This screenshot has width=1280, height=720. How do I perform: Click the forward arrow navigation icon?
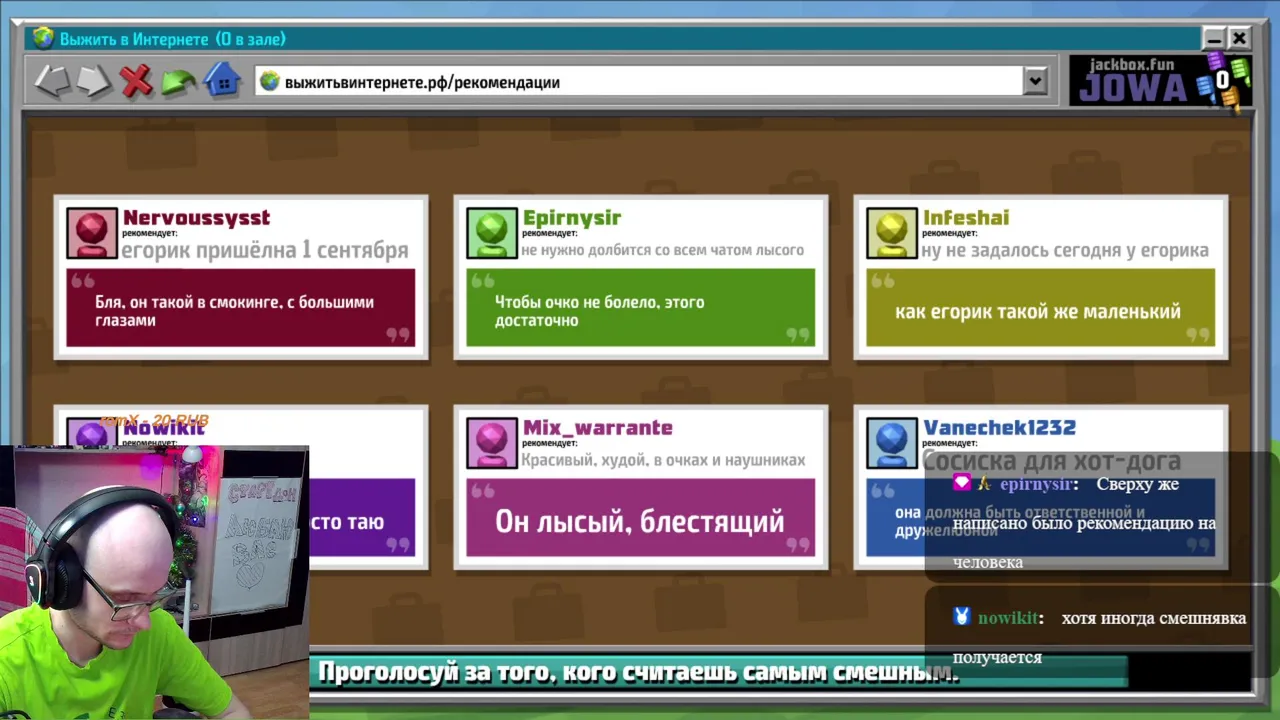click(93, 82)
